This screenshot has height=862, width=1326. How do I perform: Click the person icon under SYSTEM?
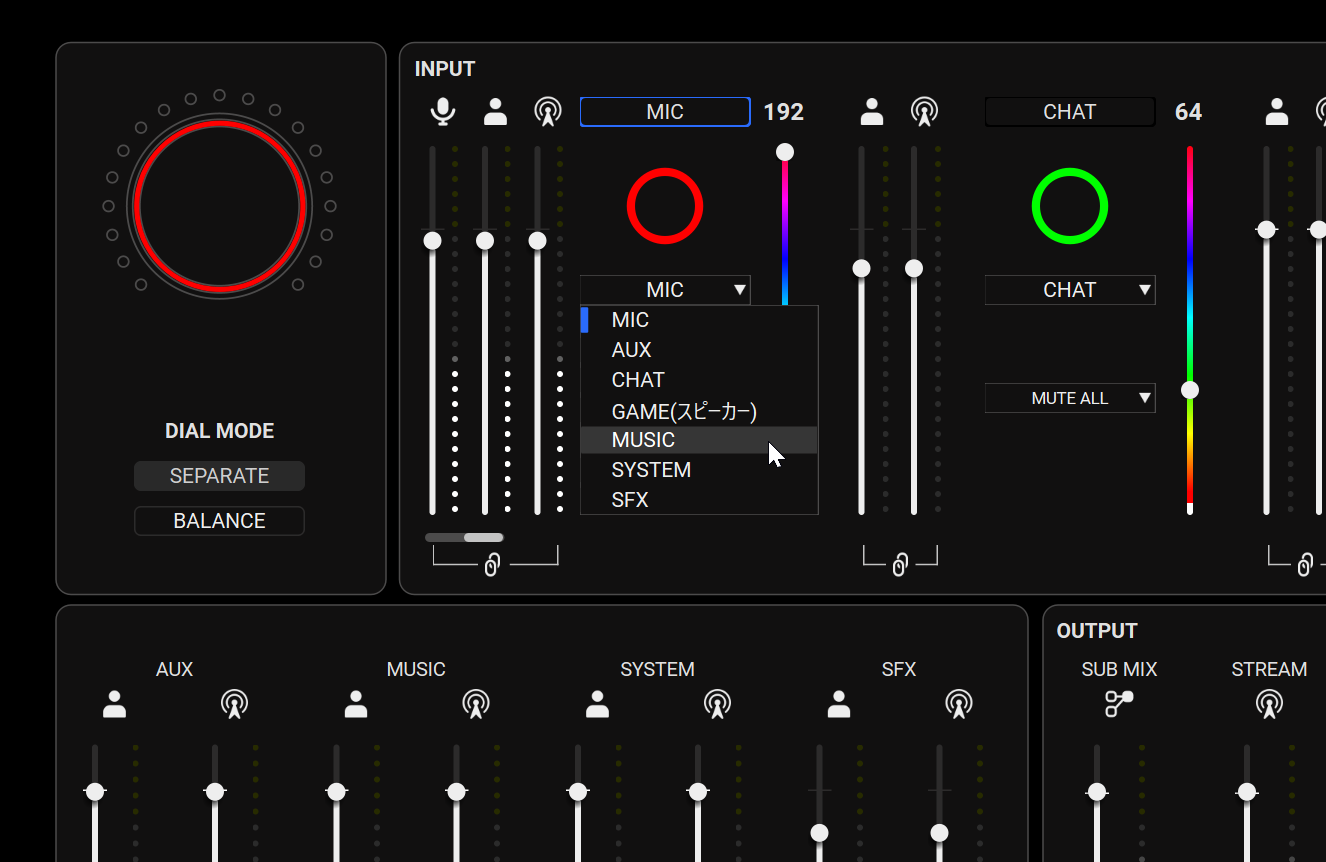pyautogui.click(x=598, y=704)
